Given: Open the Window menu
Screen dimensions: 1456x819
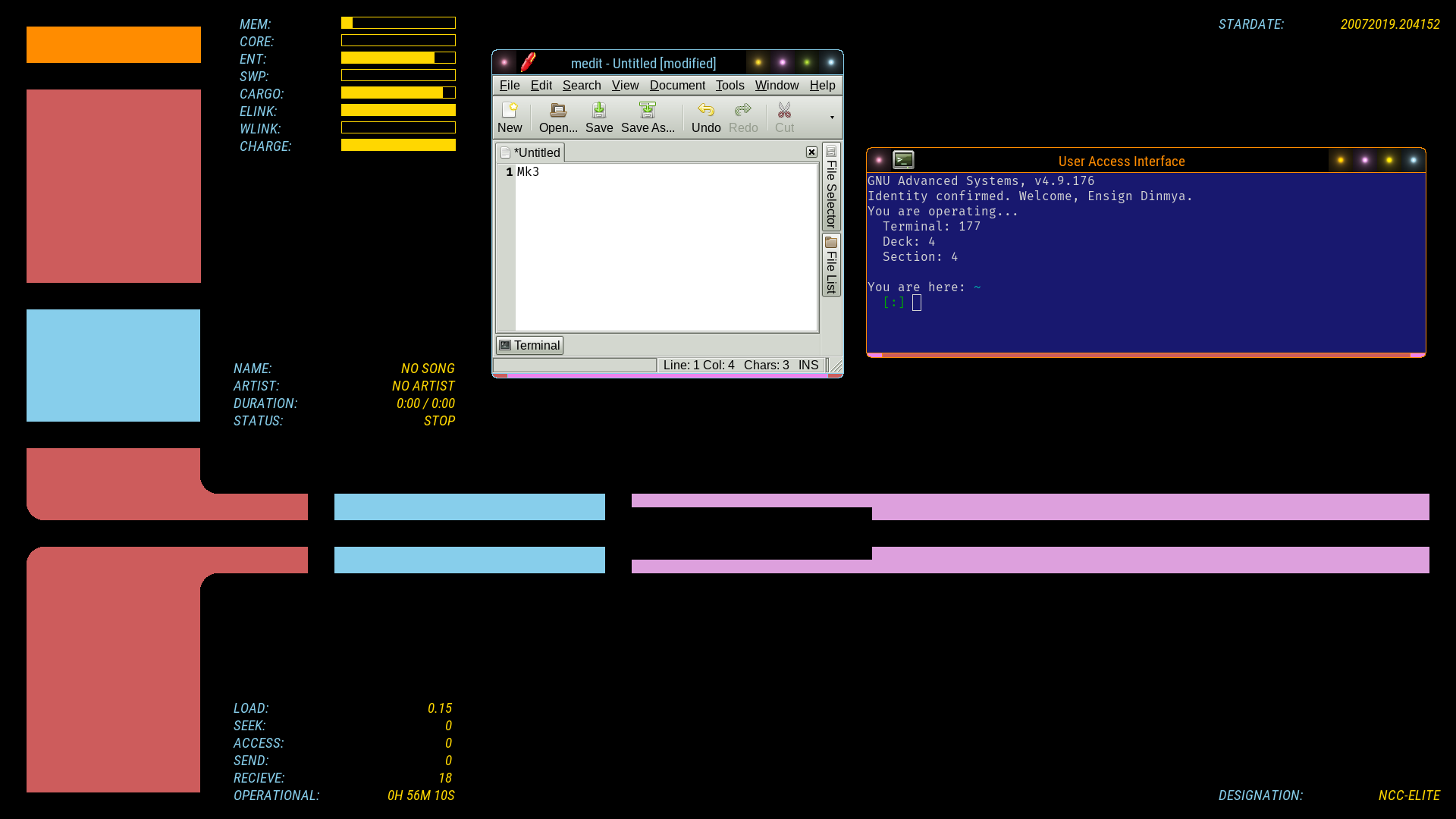Looking at the screenshot, I should point(777,85).
